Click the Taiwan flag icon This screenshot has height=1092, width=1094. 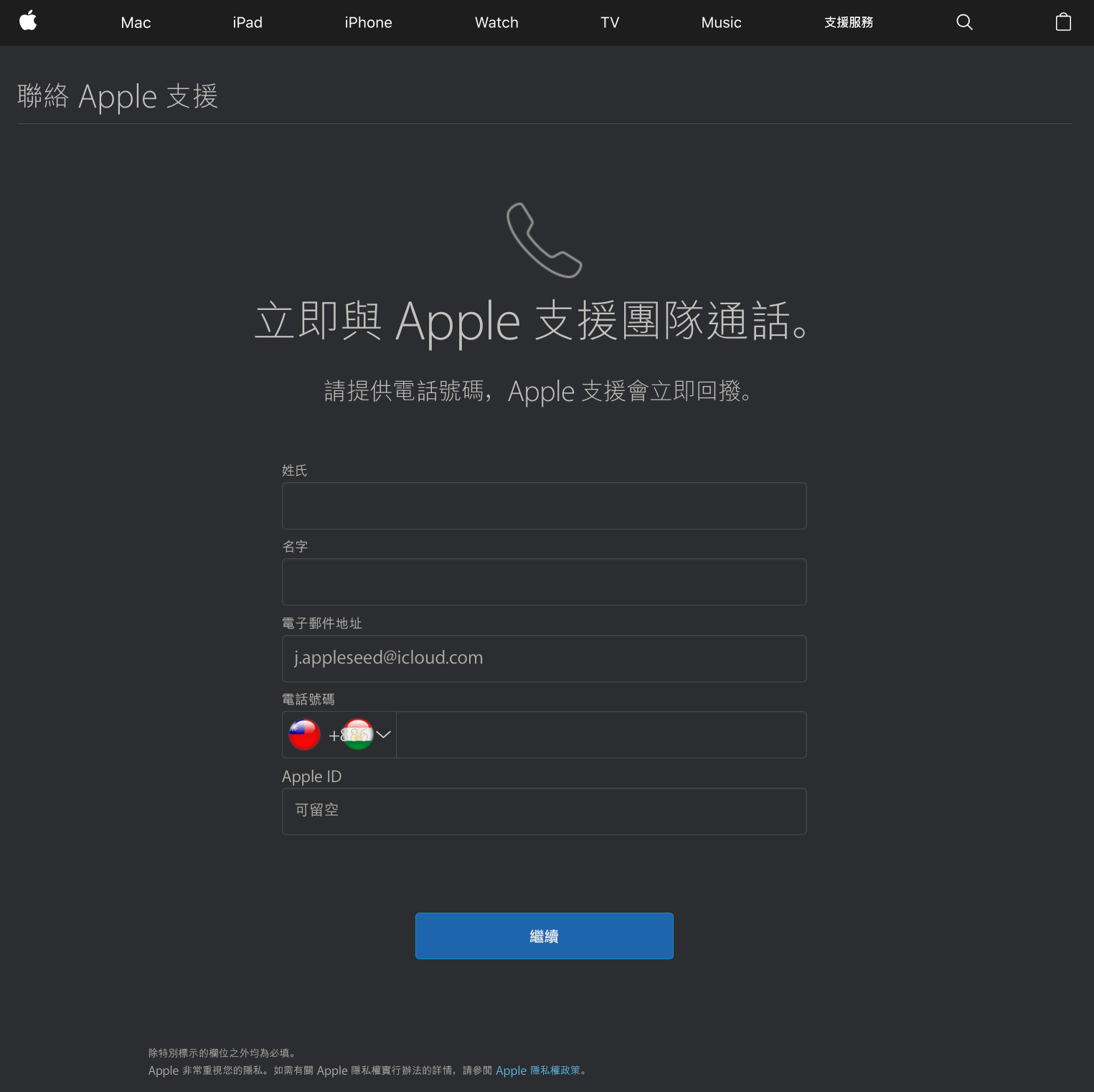point(304,734)
